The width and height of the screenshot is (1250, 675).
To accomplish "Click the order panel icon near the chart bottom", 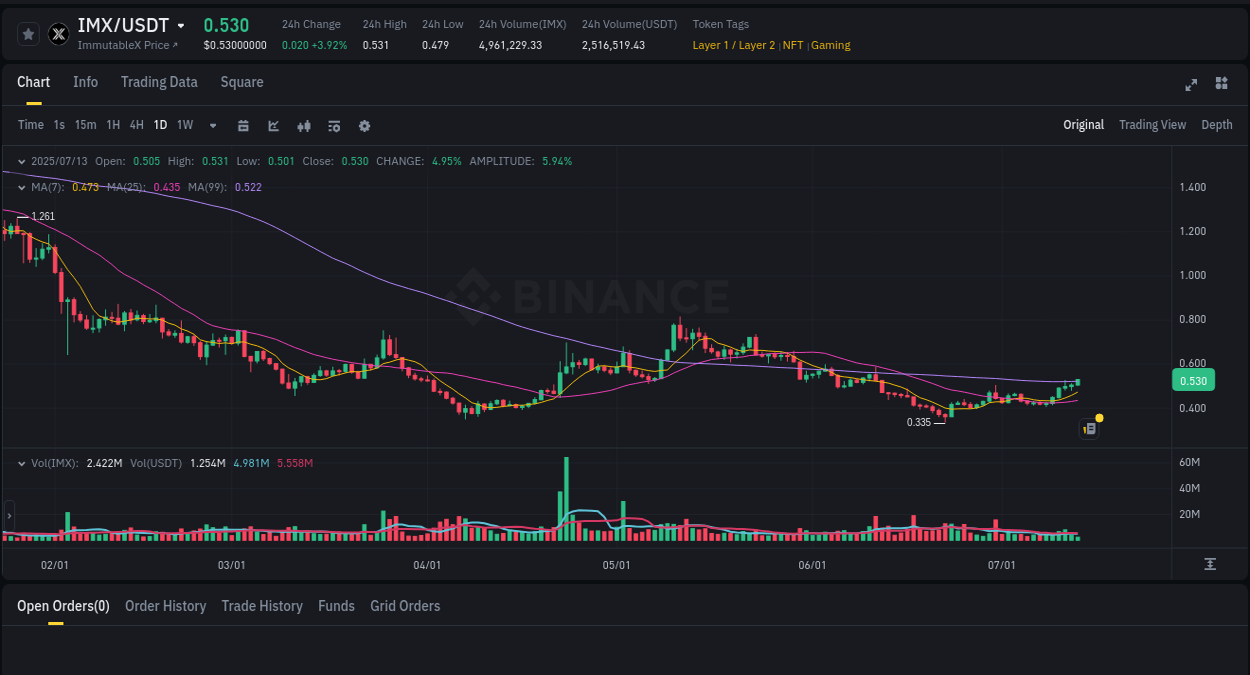I will click(x=1089, y=428).
